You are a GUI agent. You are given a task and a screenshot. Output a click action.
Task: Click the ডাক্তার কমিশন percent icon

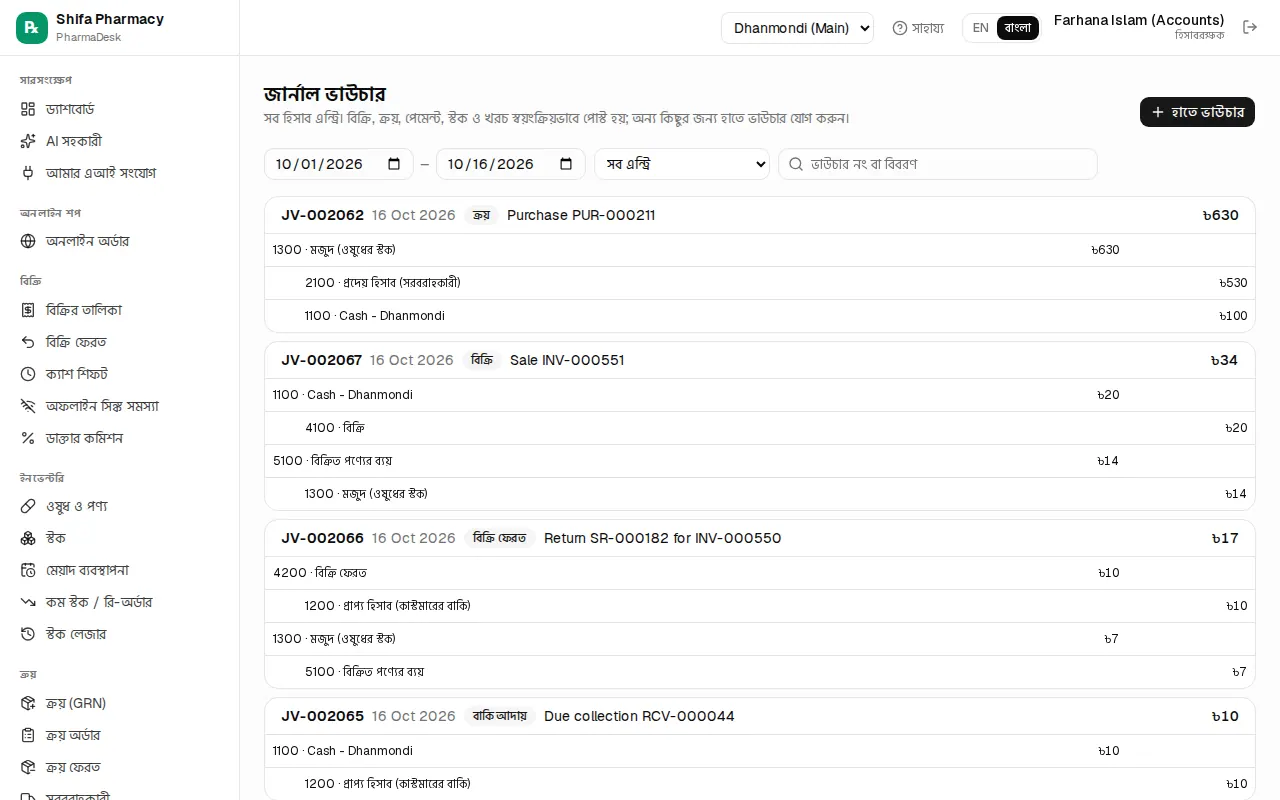point(28,438)
